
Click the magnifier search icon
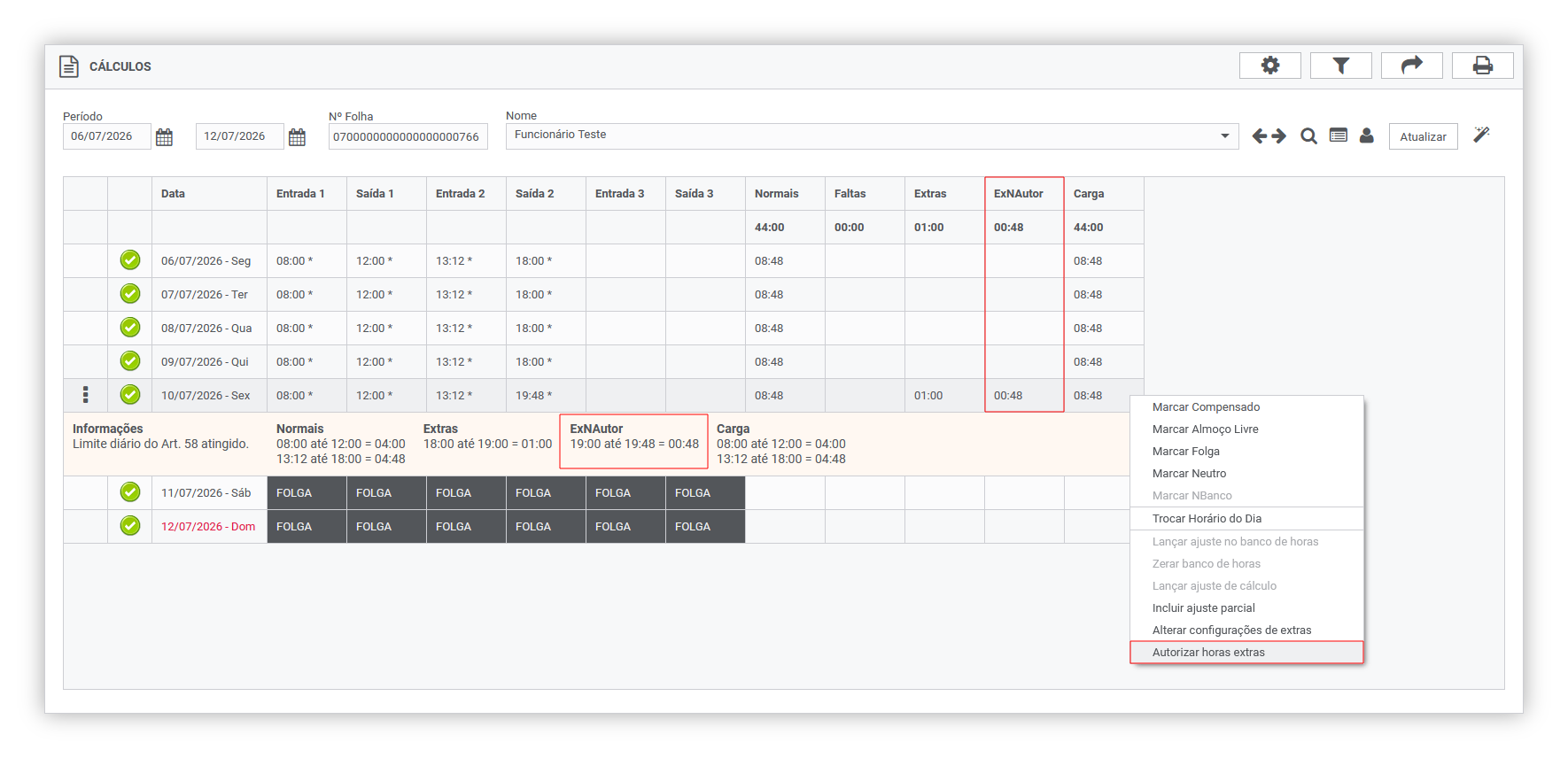click(x=1308, y=135)
